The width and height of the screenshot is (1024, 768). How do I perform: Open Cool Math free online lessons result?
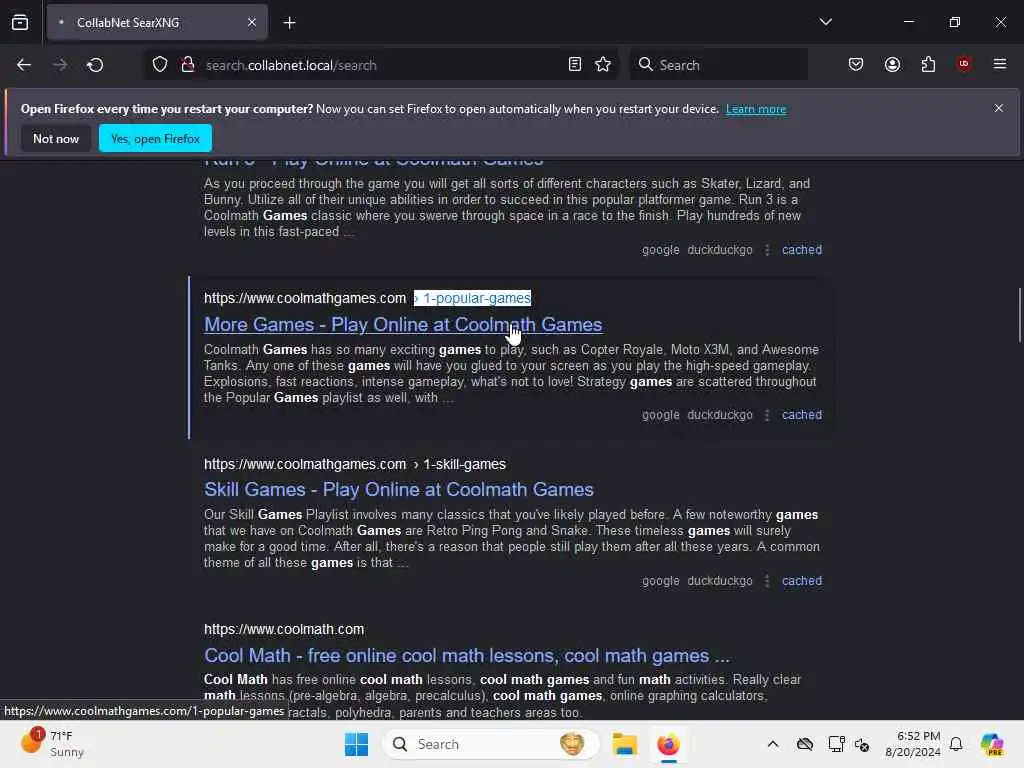tap(466, 655)
